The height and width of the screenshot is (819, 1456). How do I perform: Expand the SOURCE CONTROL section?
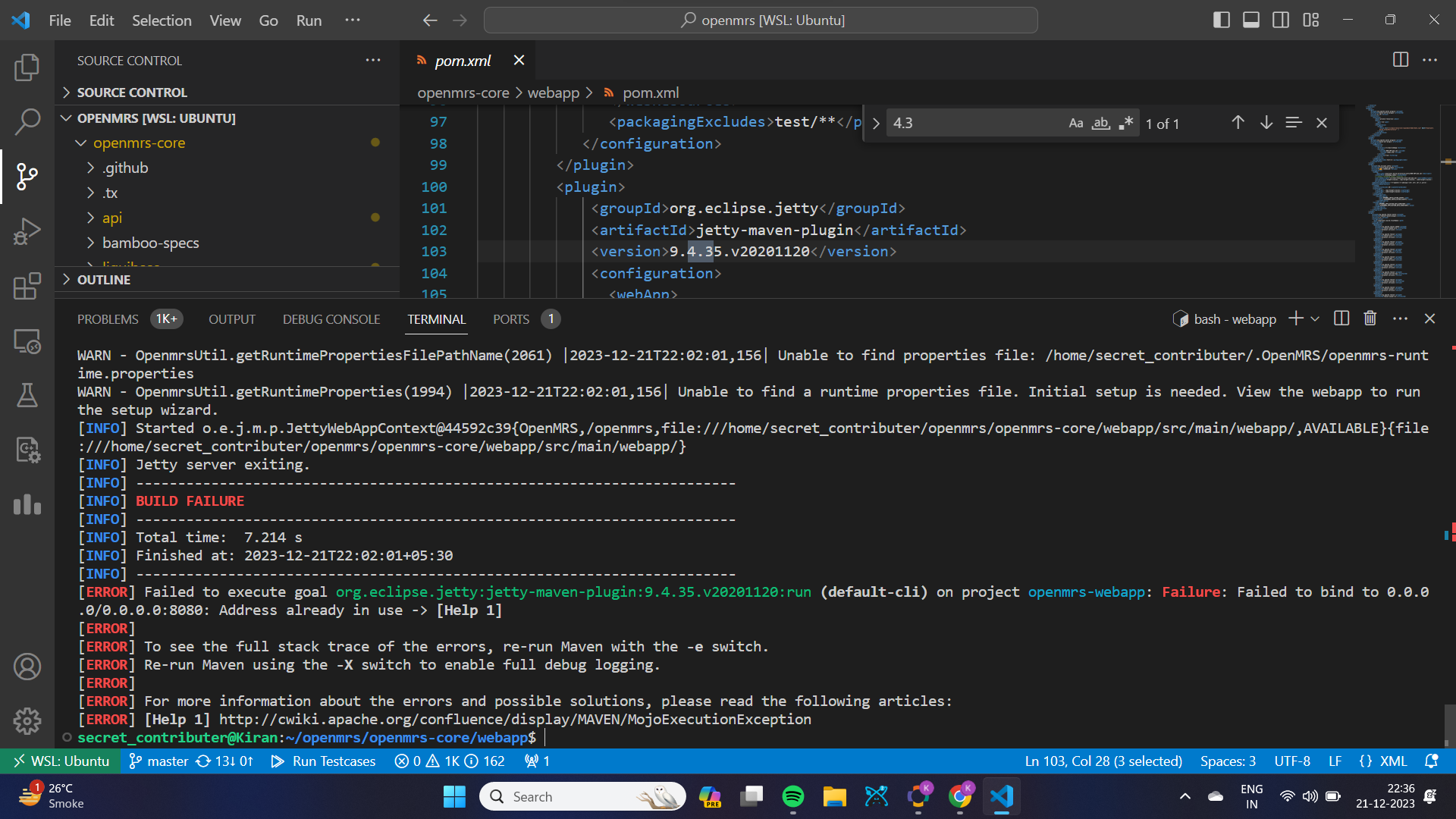coord(227,93)
